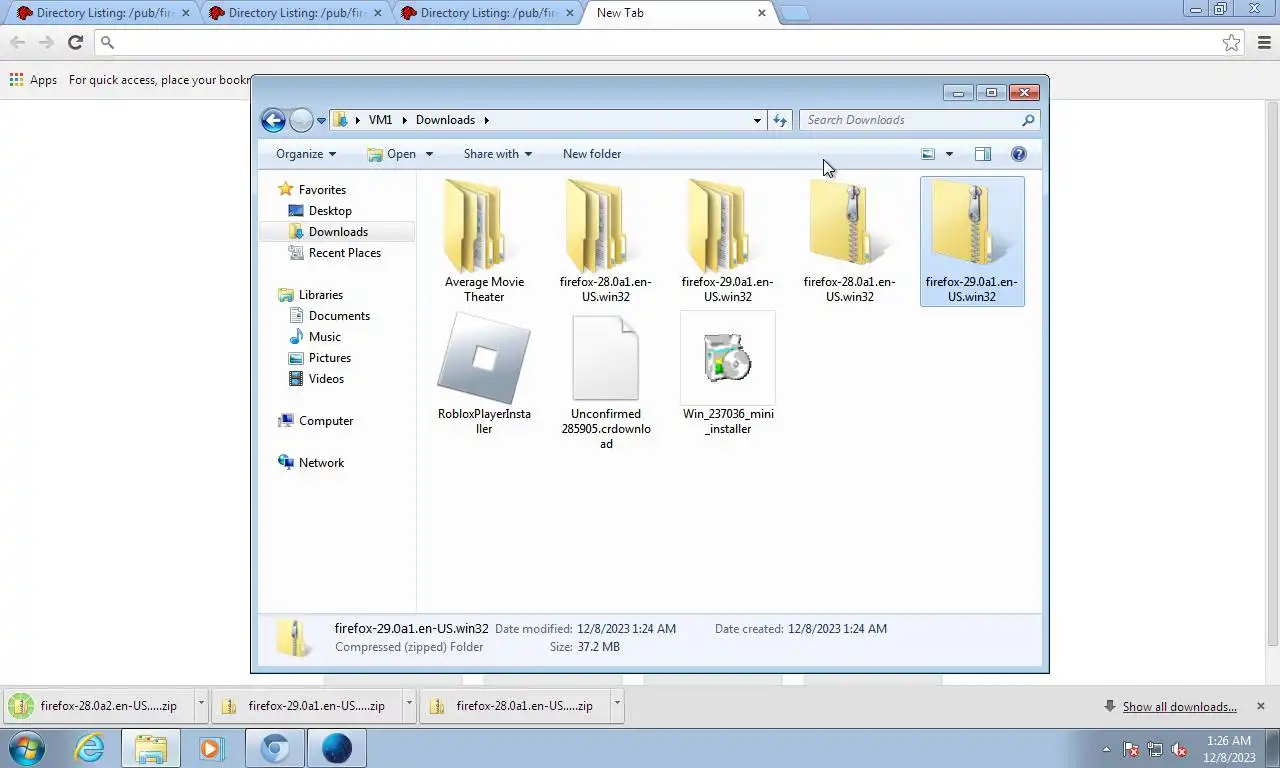Switch to Chrome taskbar button

[275, 748]
